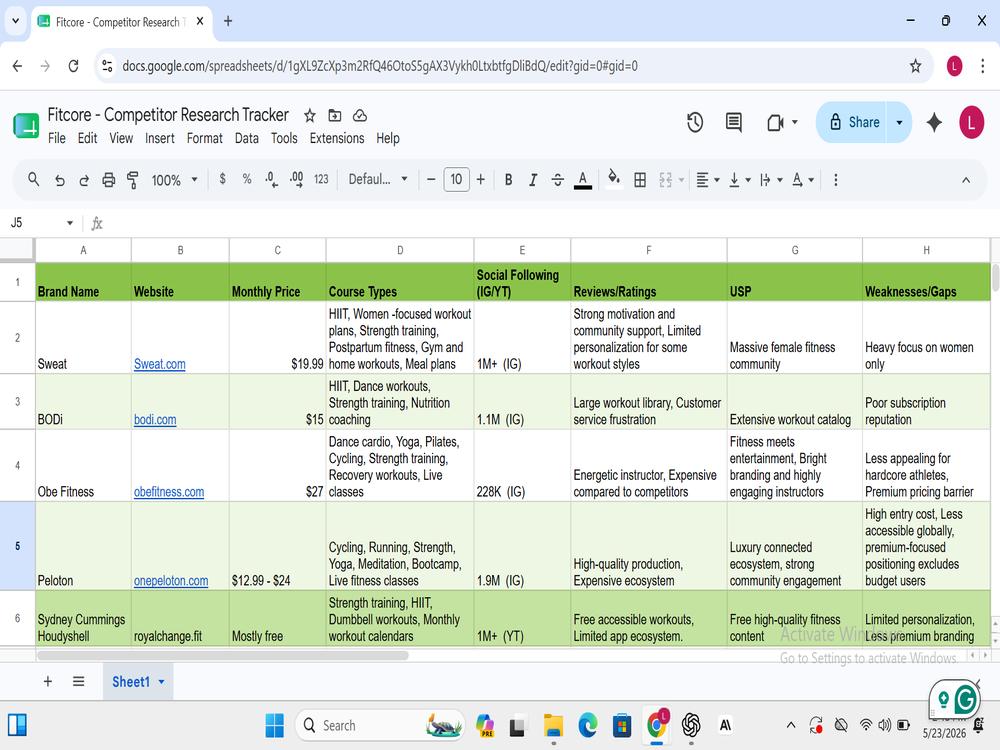Move the document to a folder

tap(335, 115)
